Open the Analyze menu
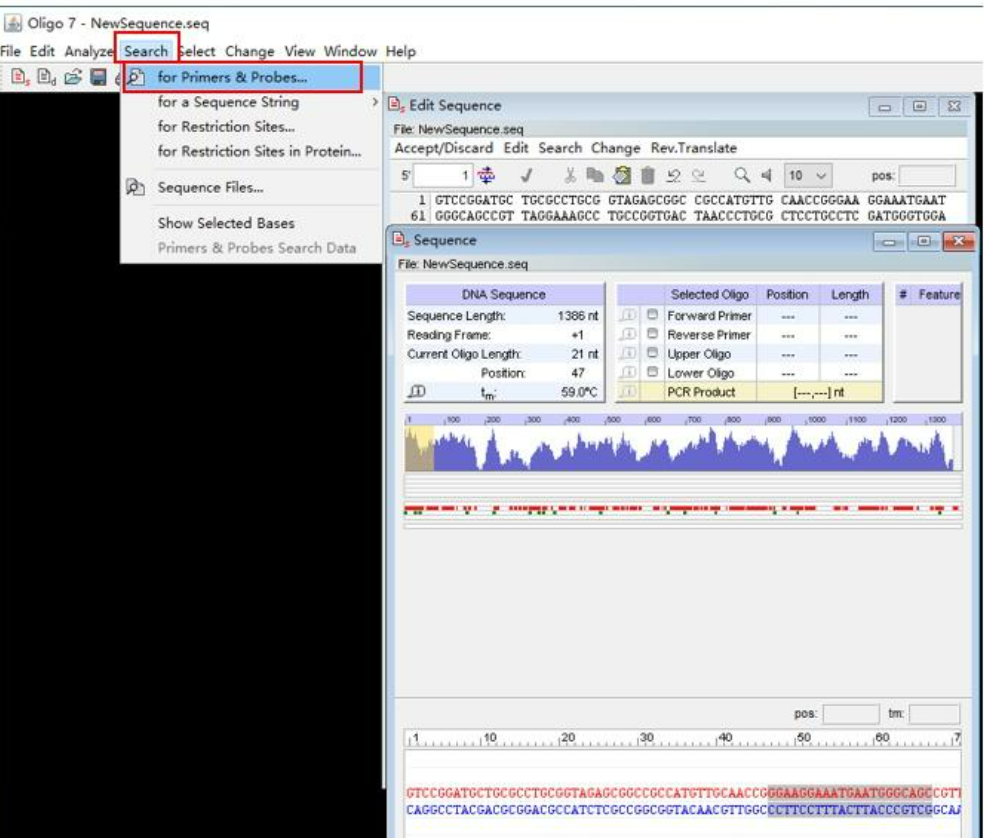Viewport: 984px width, 838px height. pyautogui.click(x=88, y=51)
